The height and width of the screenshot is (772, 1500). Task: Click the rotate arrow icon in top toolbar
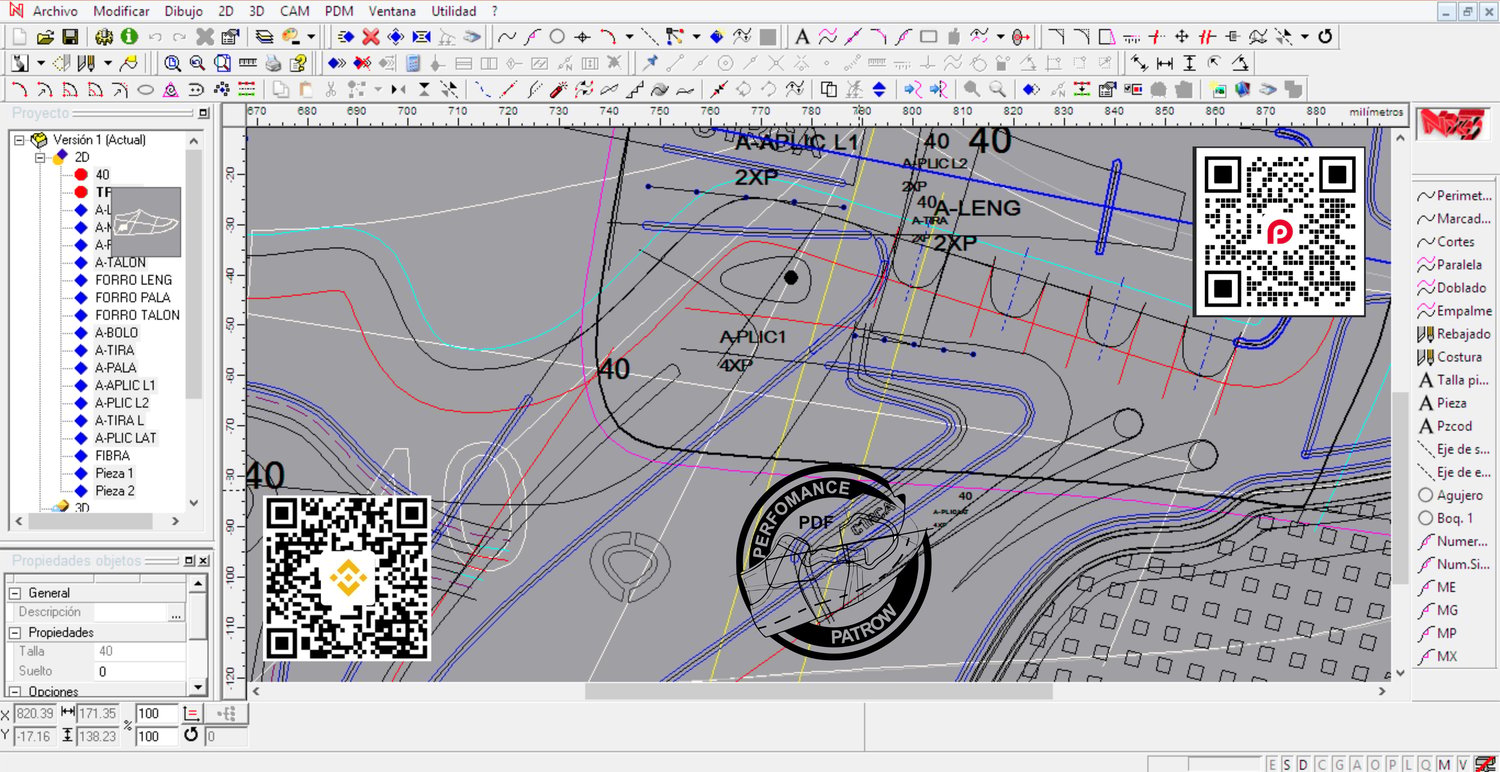1326,37
